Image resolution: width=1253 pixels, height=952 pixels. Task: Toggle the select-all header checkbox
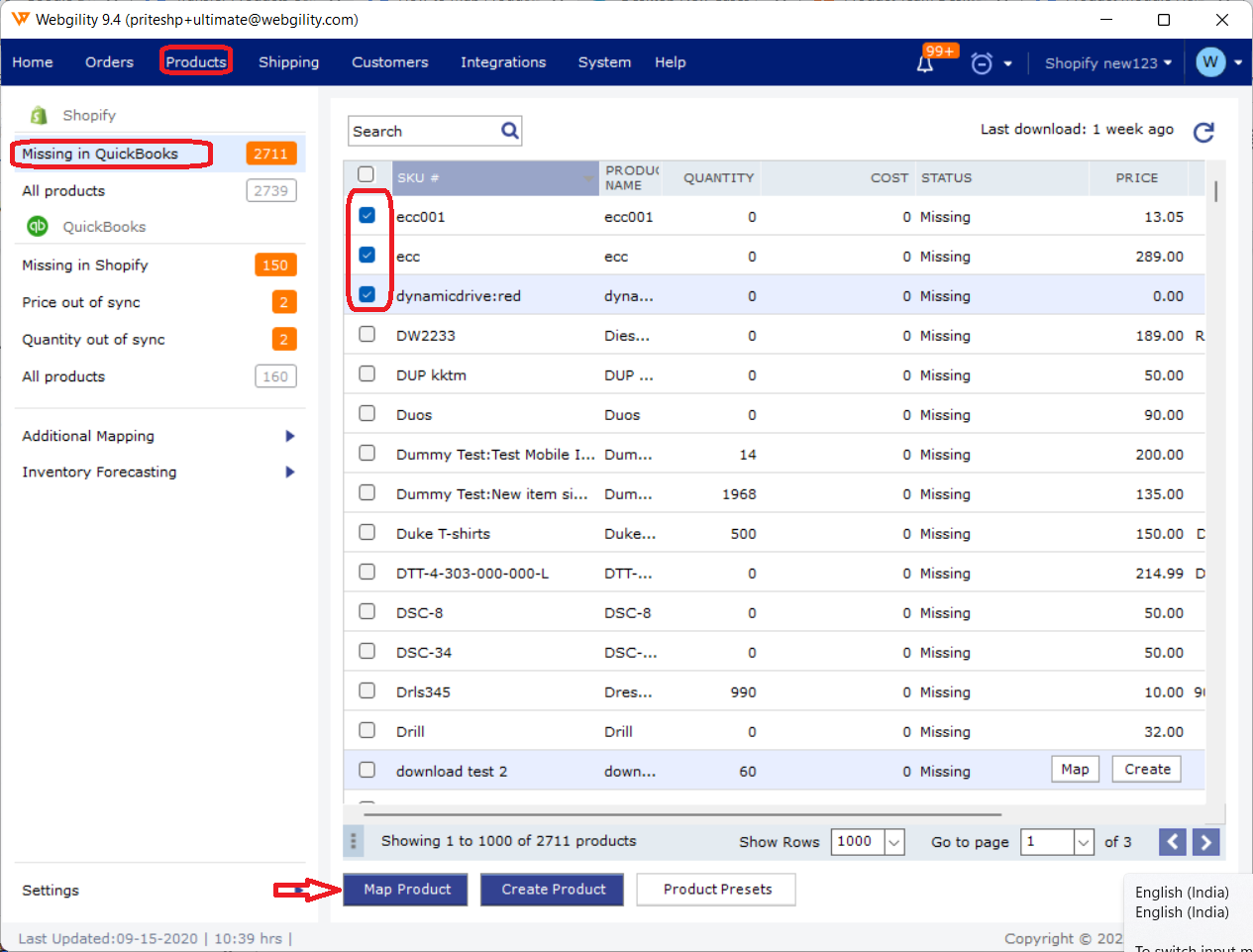[365, 174]
